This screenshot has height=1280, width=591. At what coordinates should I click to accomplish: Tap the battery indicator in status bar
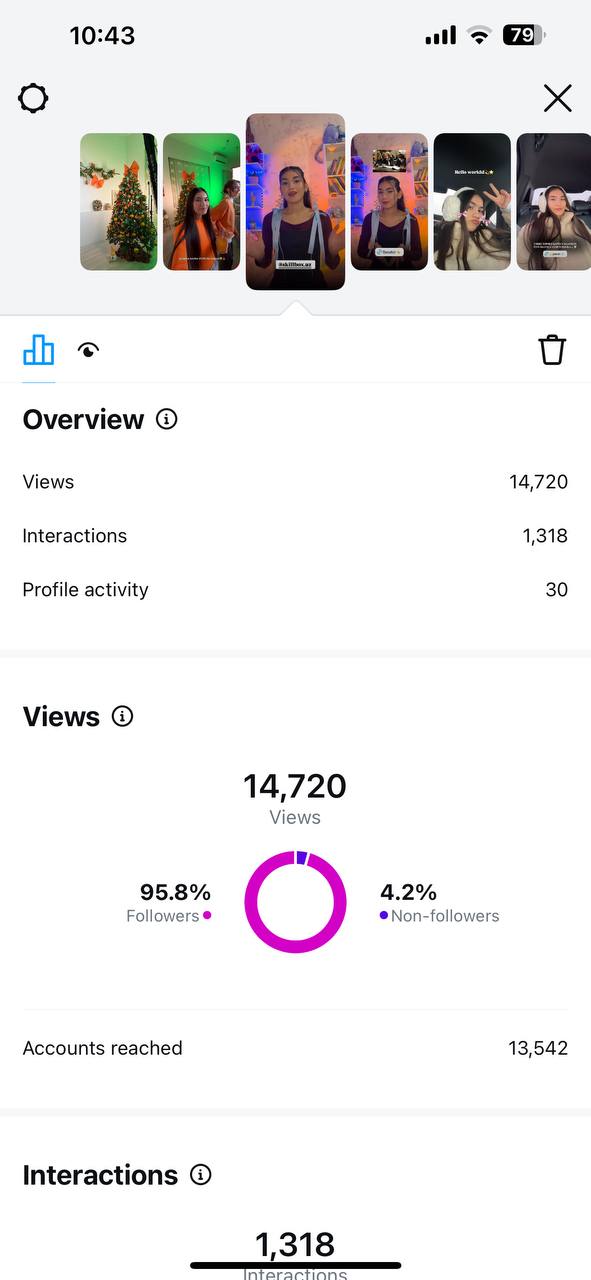(524, 35)
